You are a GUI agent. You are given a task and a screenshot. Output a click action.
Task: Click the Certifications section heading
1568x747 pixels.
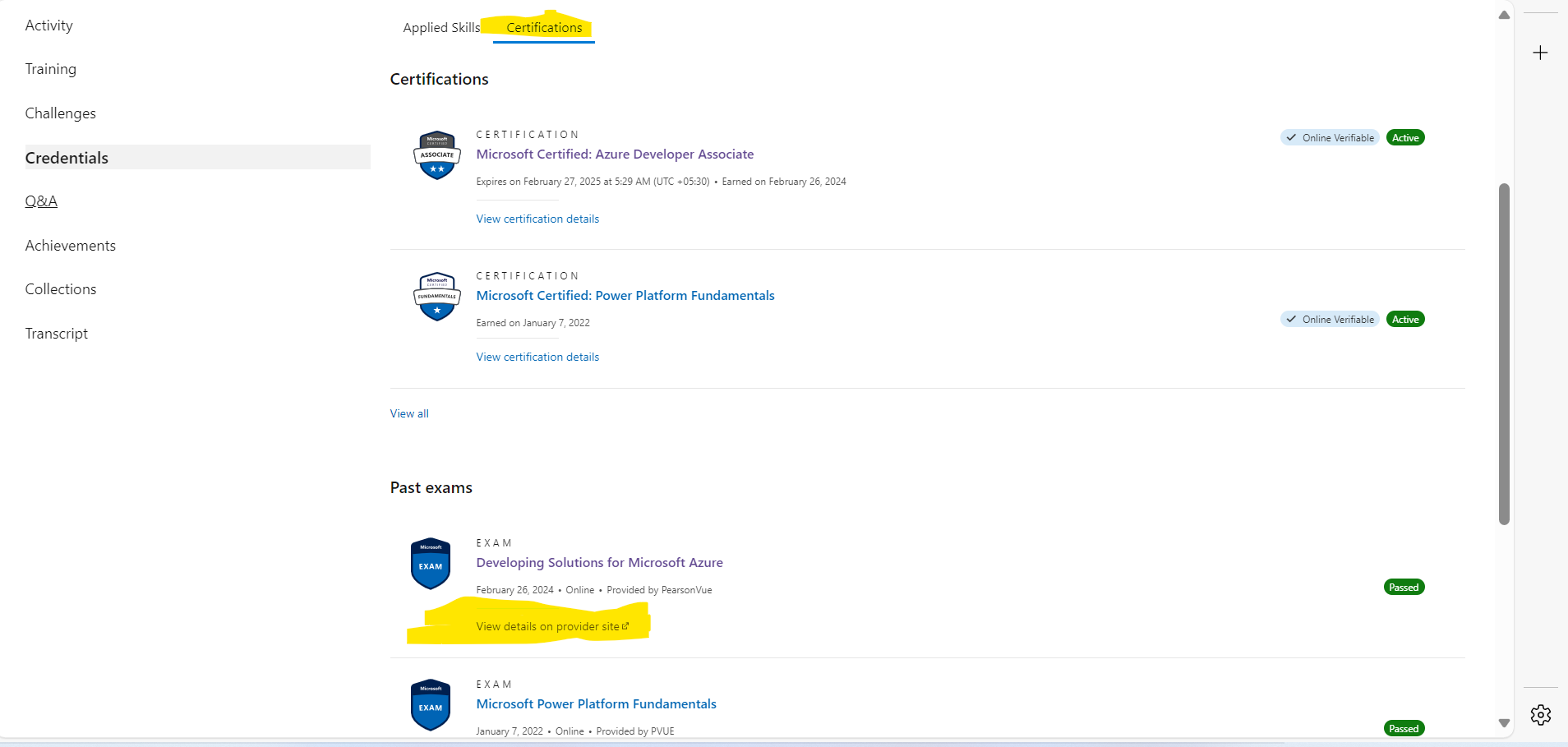(x=440, y=80)
